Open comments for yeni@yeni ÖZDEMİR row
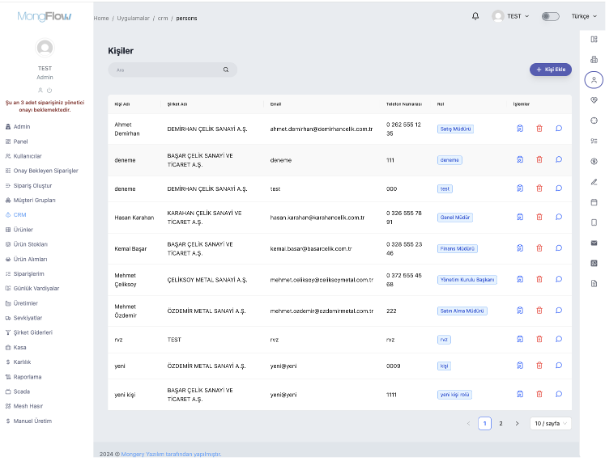Viewport: 606px width, 458px height. 558,365
